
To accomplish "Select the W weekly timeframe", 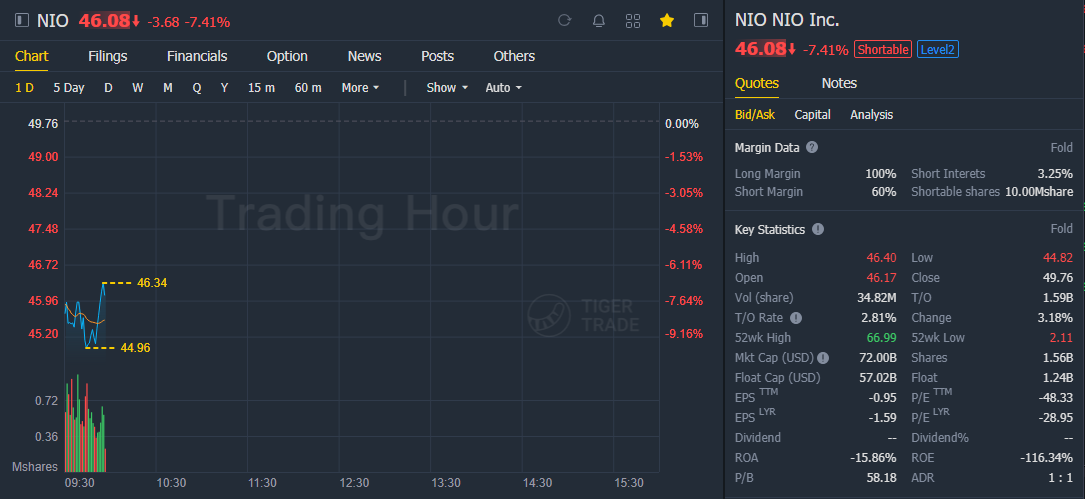I will coord(138,88).
